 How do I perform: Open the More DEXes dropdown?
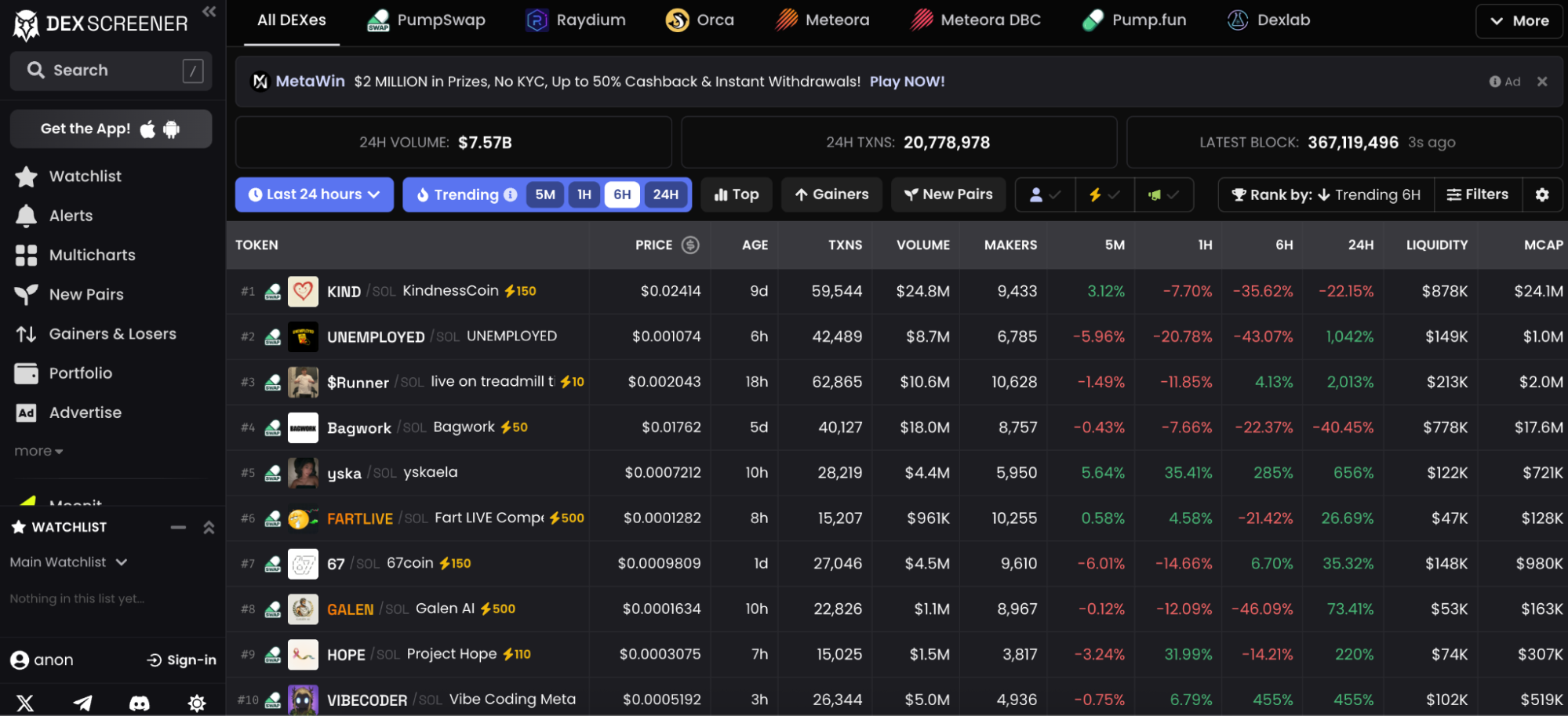[x=1519, y=21]
